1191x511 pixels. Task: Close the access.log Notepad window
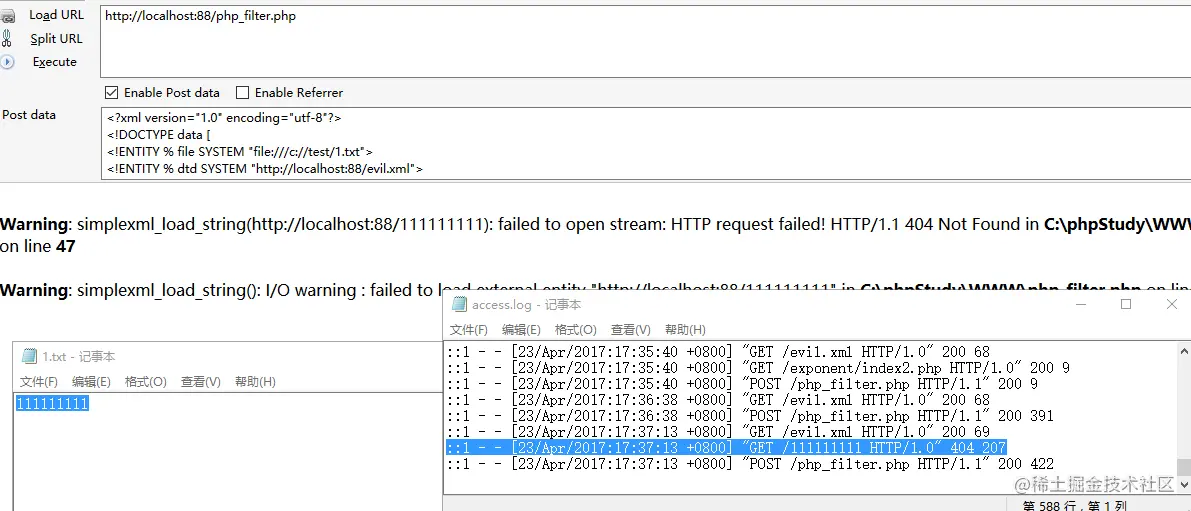(x=1172, y=304)
